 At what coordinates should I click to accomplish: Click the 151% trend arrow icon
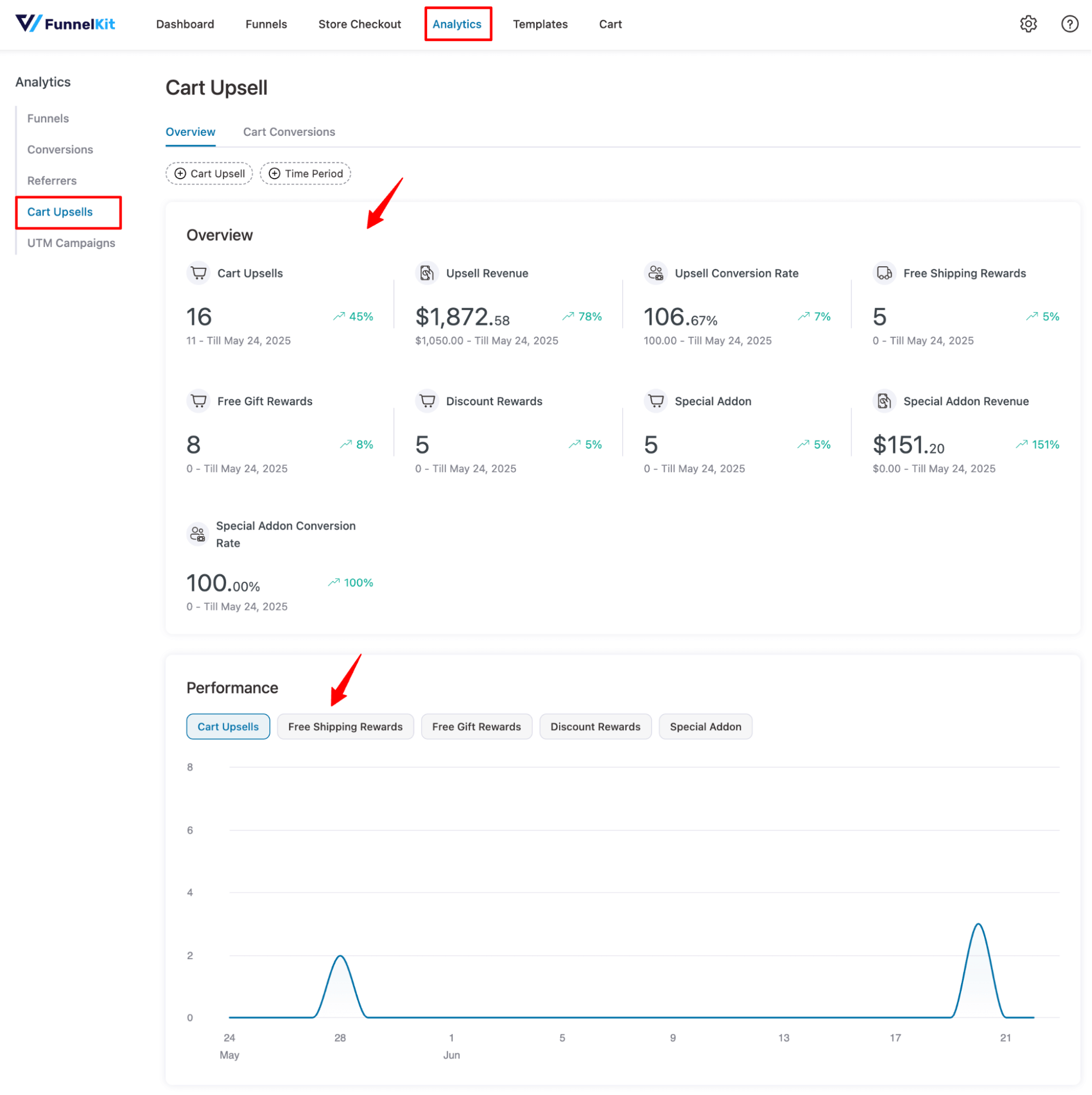(x=1022, y=444)
